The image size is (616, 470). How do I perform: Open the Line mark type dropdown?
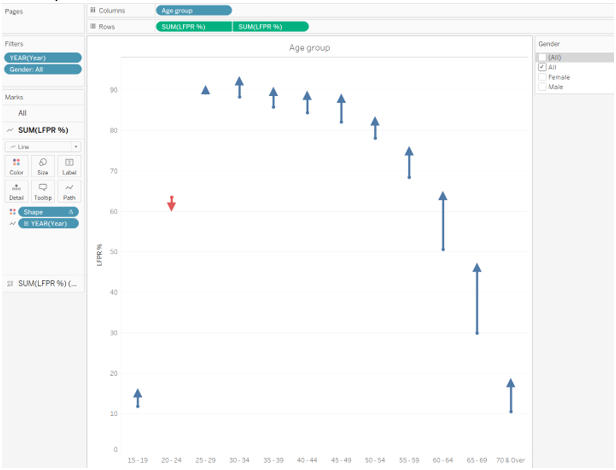click(42, 146)
